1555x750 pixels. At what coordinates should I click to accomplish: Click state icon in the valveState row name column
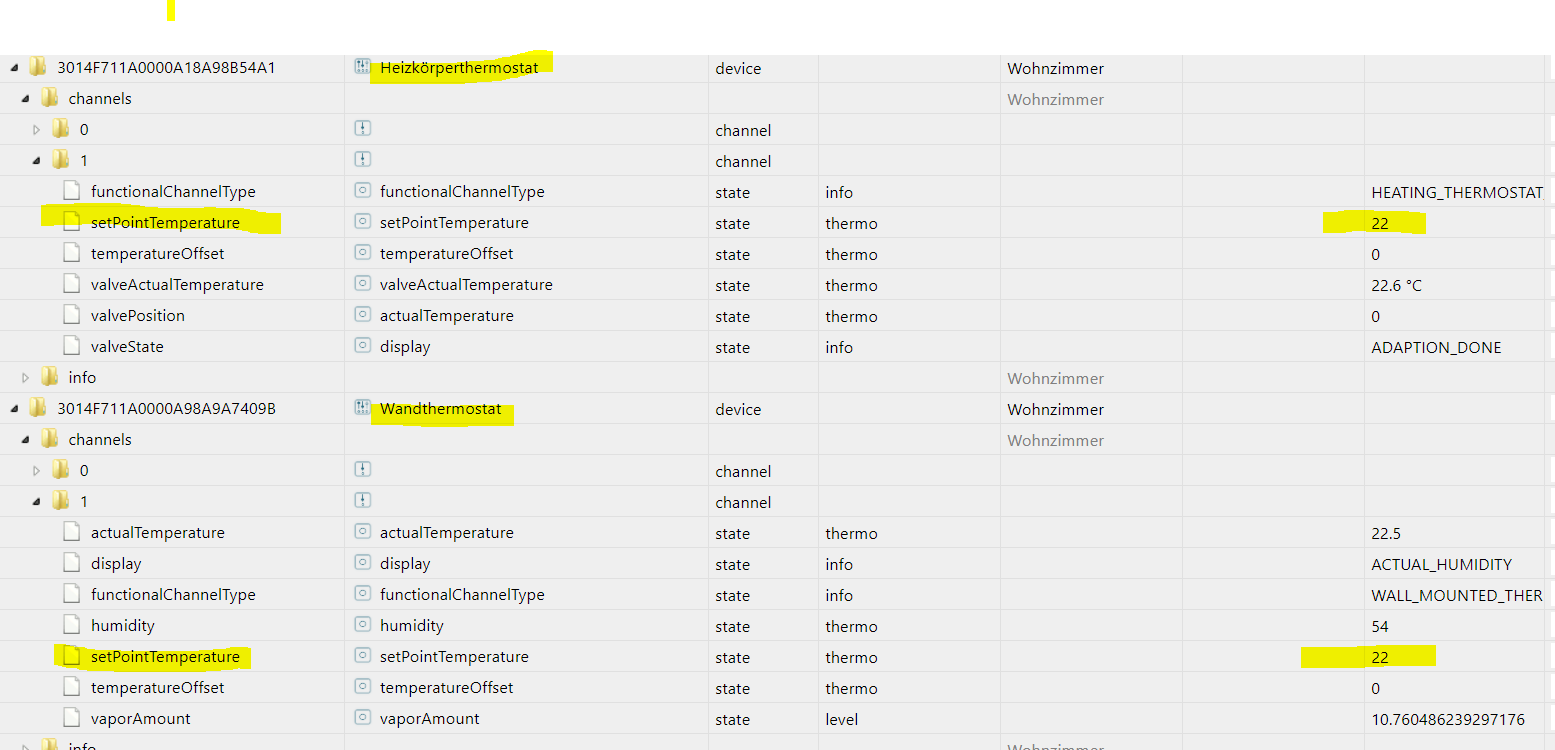click(x=363, y=346)
